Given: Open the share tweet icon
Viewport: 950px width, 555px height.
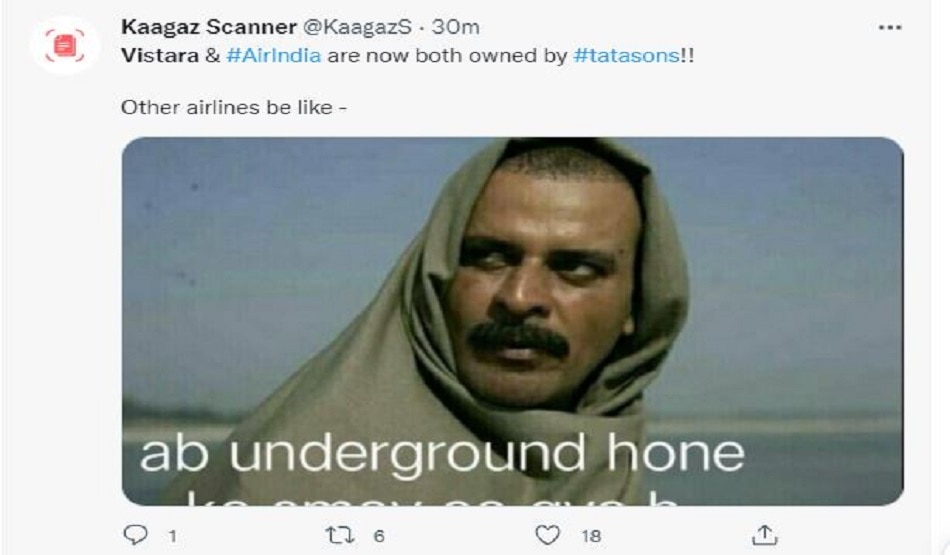Looking at the screenshot, I should (765, 535).
